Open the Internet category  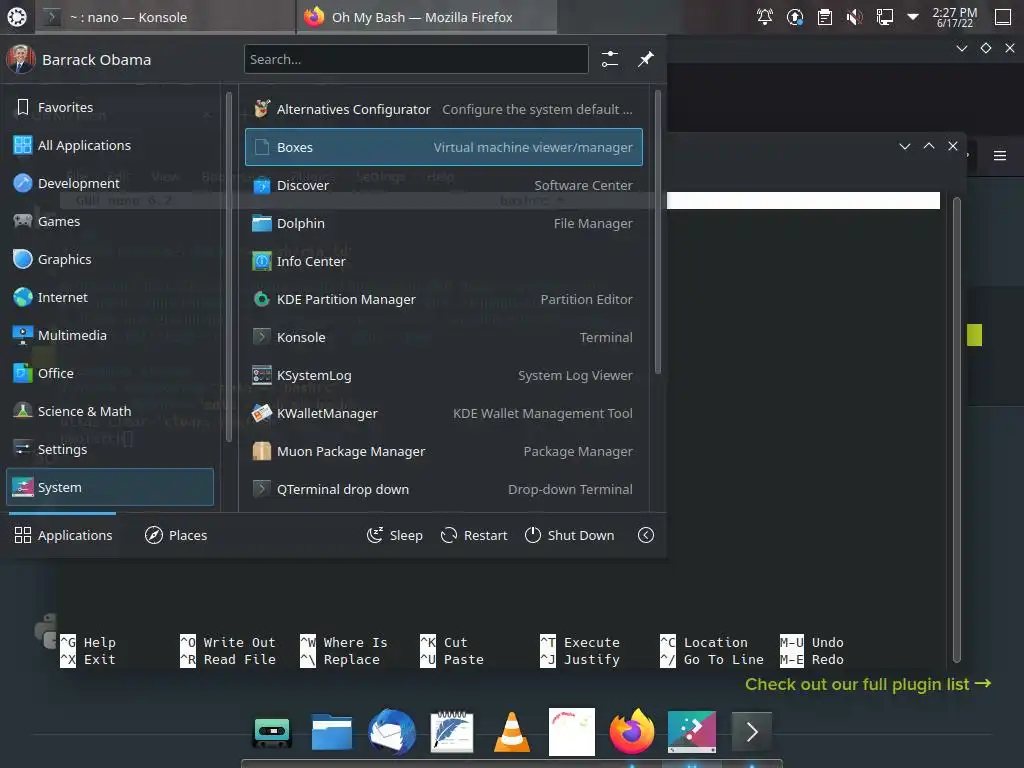click(x=110, y=297)
